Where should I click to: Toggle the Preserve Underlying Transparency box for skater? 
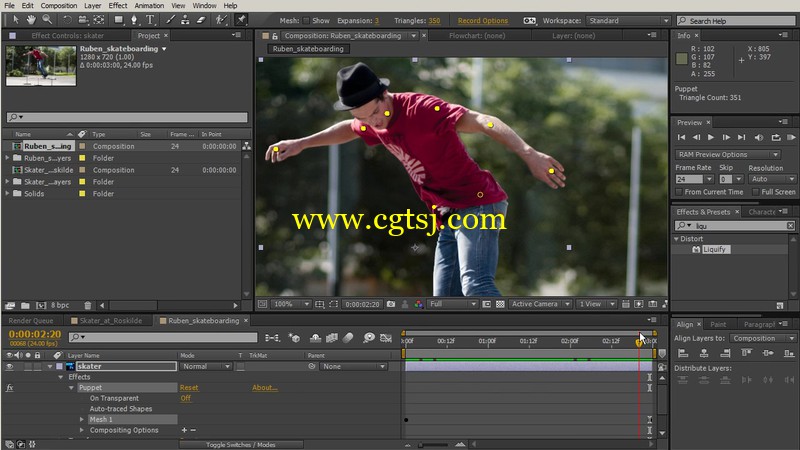(240, 366)
